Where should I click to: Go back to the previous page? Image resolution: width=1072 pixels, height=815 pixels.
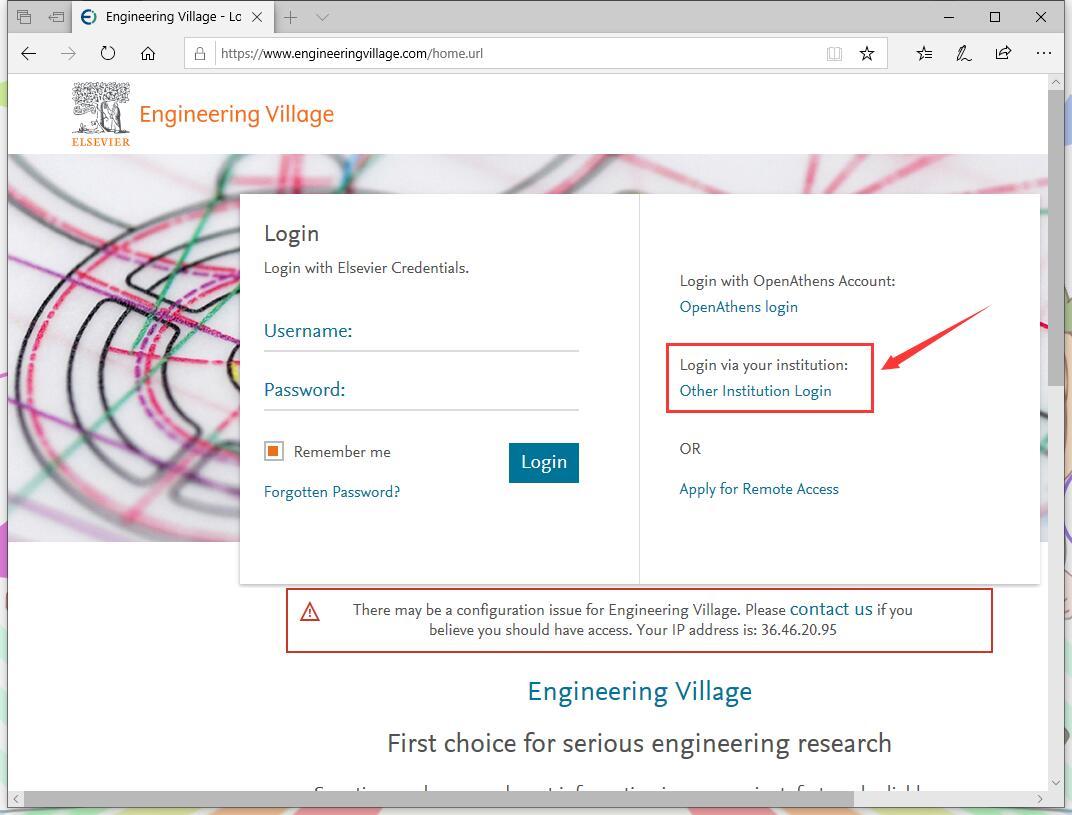point(28,53)
